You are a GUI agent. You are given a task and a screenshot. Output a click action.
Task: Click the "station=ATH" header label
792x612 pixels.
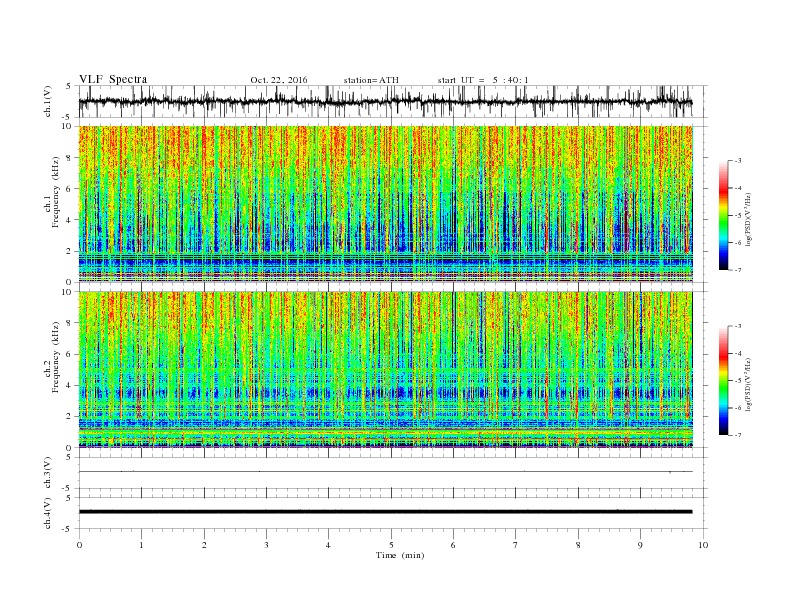click(371, 80)
